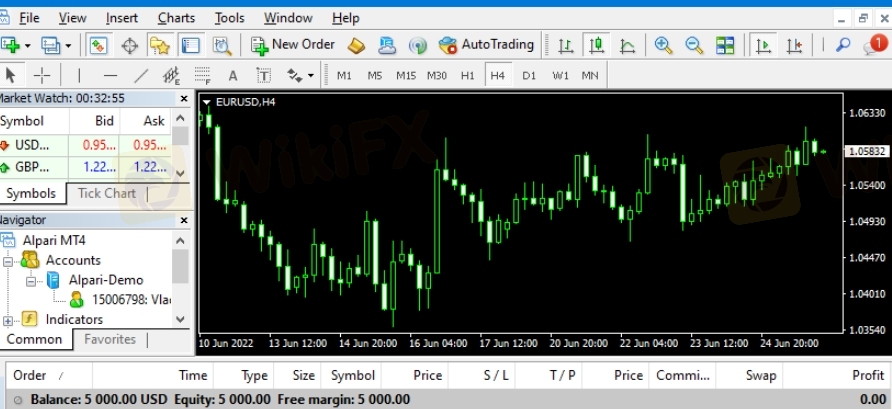
Task: Select the D1 timeframe button
Action: click(x=529, y=75)
